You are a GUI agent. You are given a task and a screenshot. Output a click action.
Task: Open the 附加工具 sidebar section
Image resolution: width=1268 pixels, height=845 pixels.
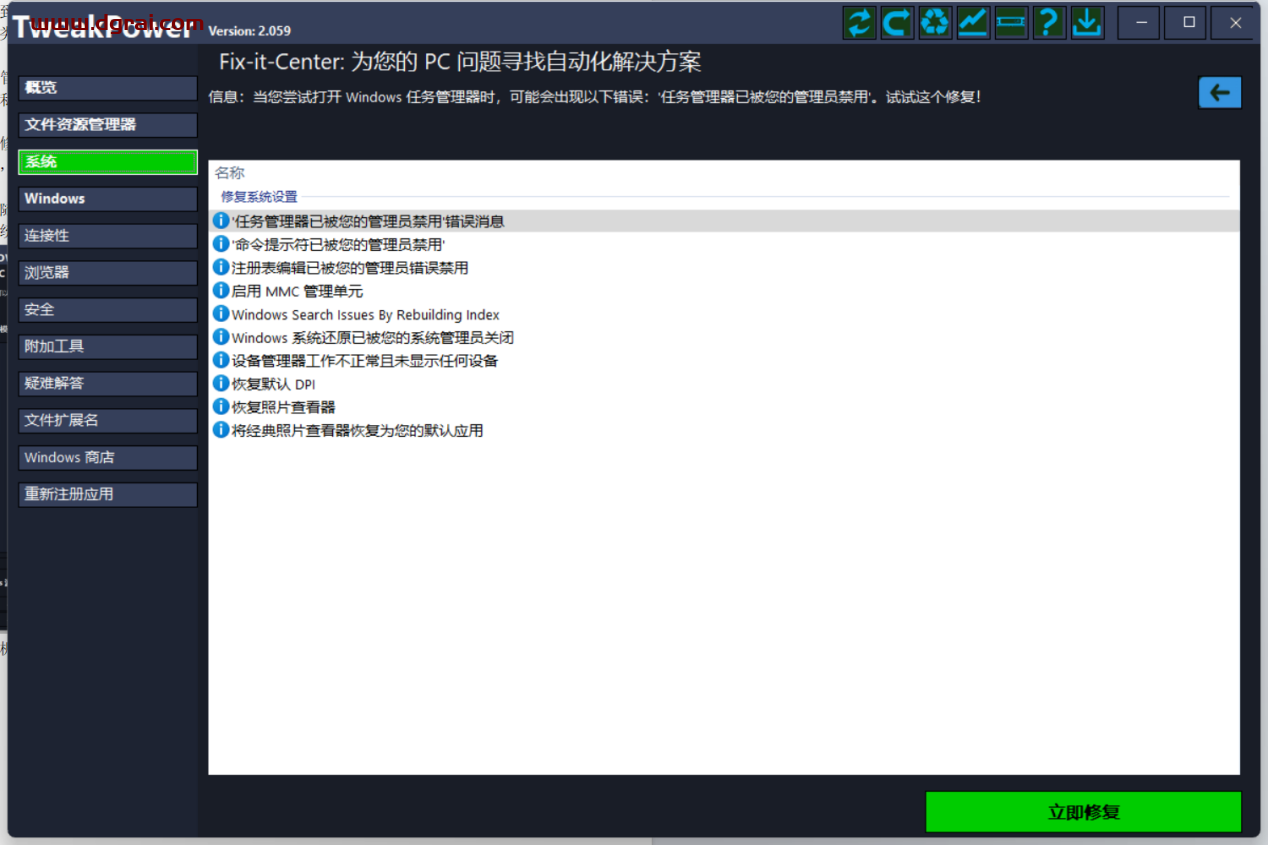[108, 347]
